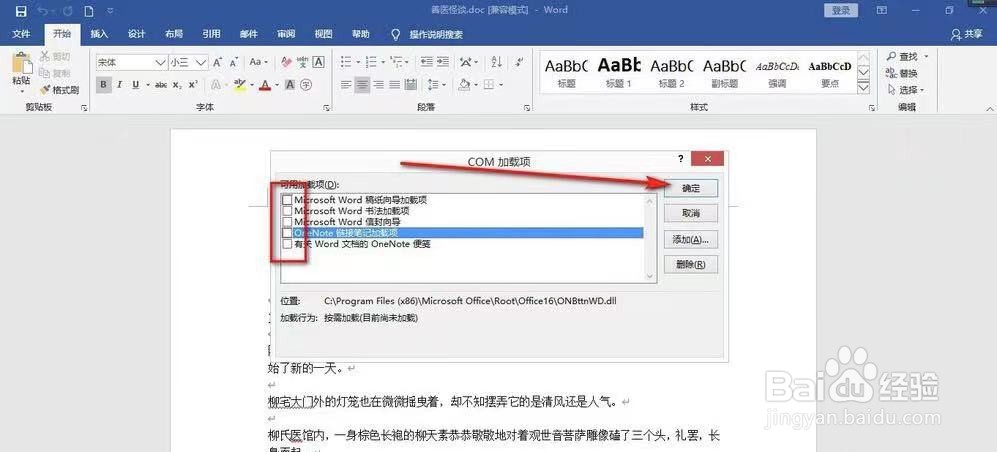
Task: Open the numbered list dropdown arrow
Action: (383, 62)
